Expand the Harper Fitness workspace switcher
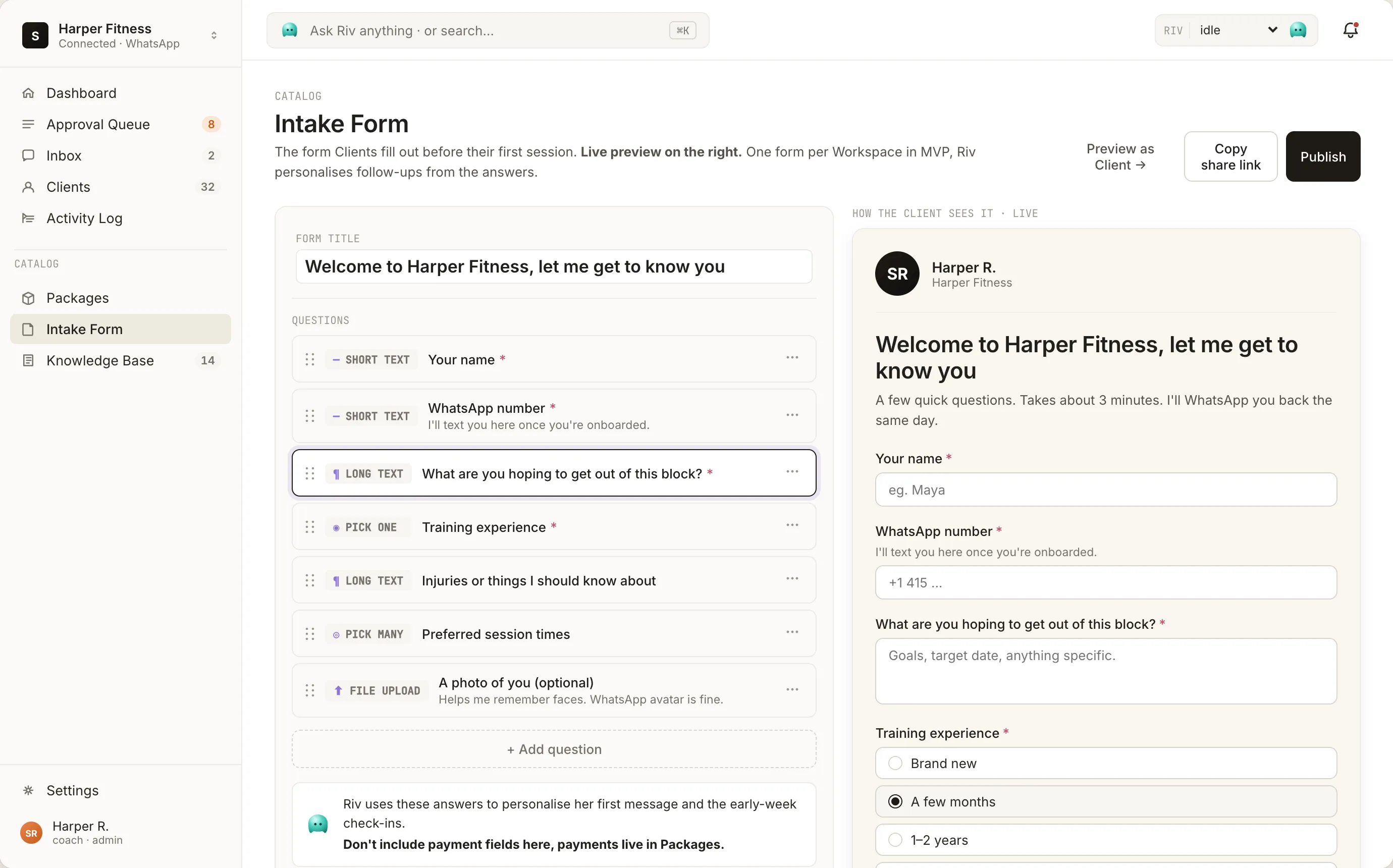The height and width of the screenshot is (868, 1393). [x=214, y=36]
